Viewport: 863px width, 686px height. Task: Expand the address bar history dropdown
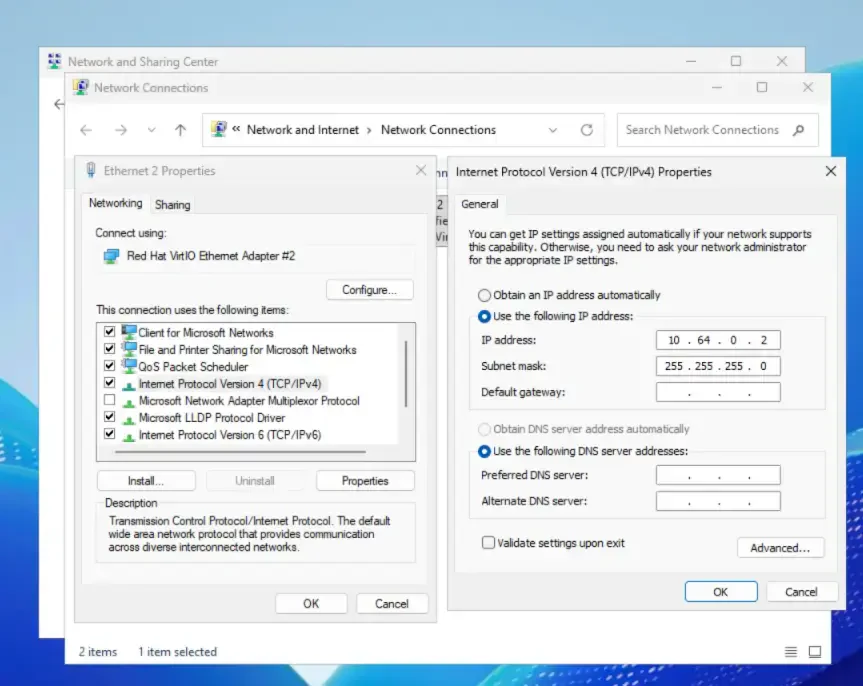click(x=553, y=130)
